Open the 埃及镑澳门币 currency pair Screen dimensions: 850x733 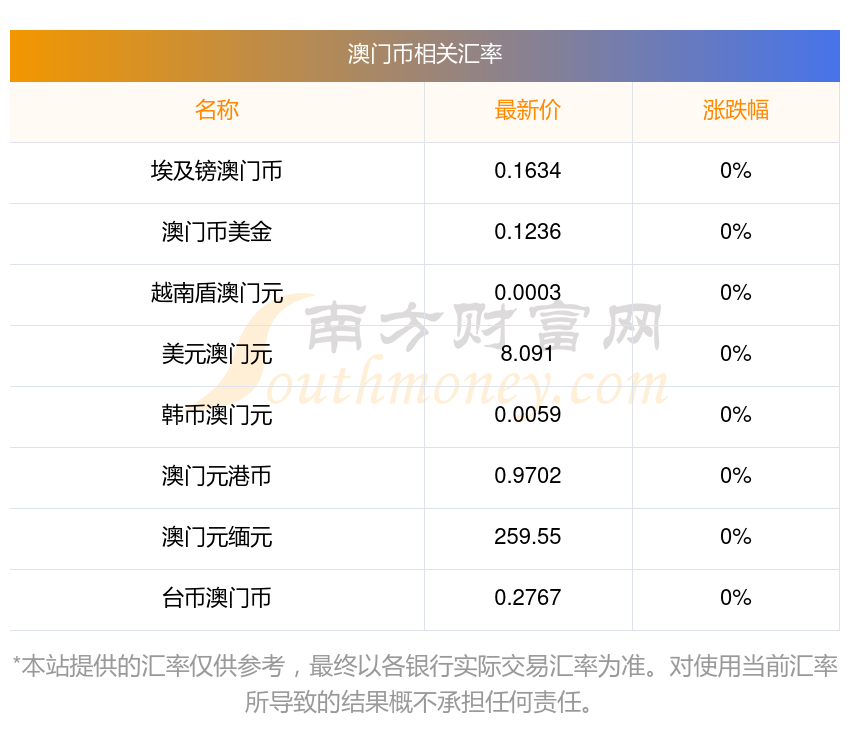[x=217, y=171]
